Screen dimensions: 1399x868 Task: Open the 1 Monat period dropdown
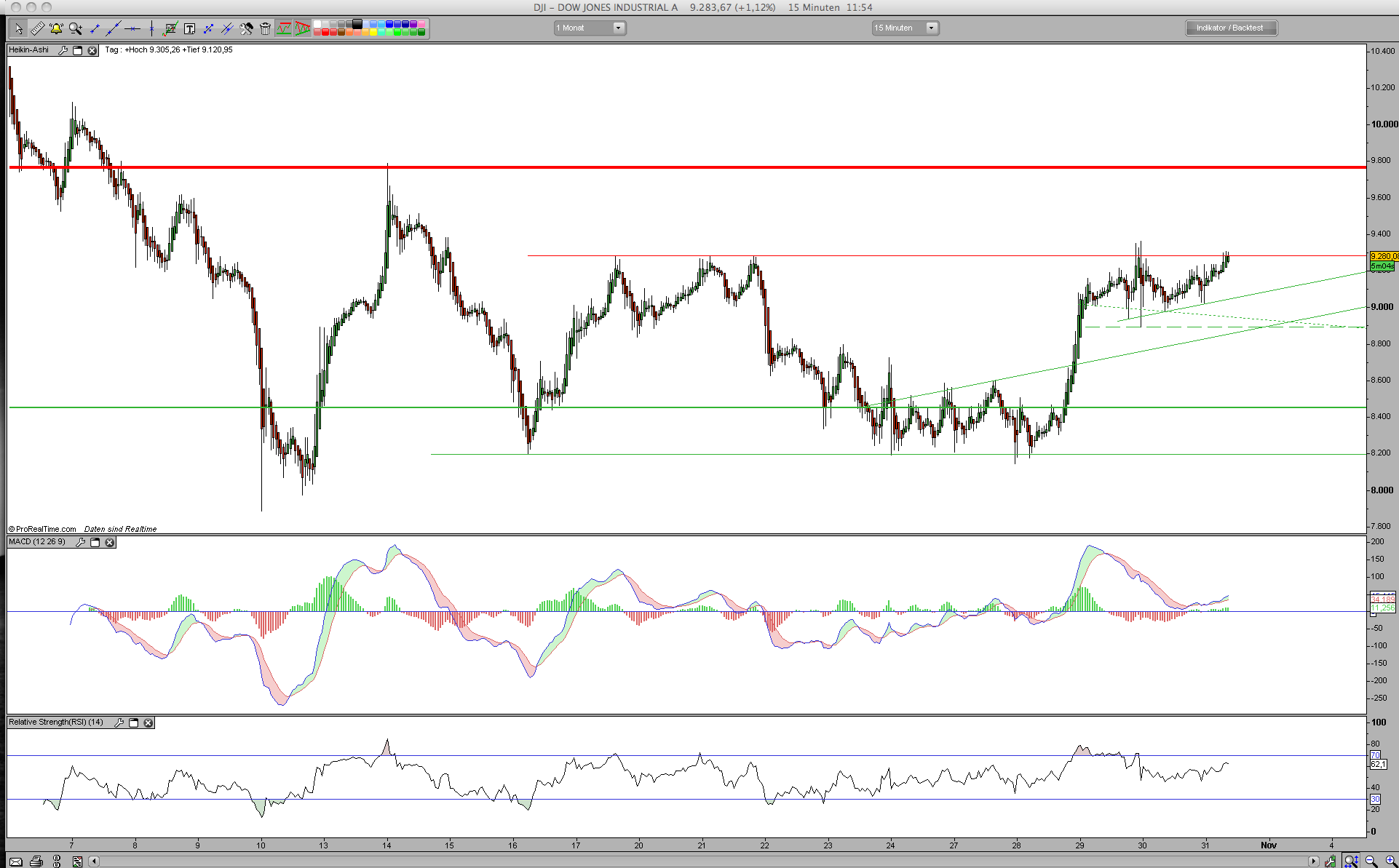pos(590,28)
